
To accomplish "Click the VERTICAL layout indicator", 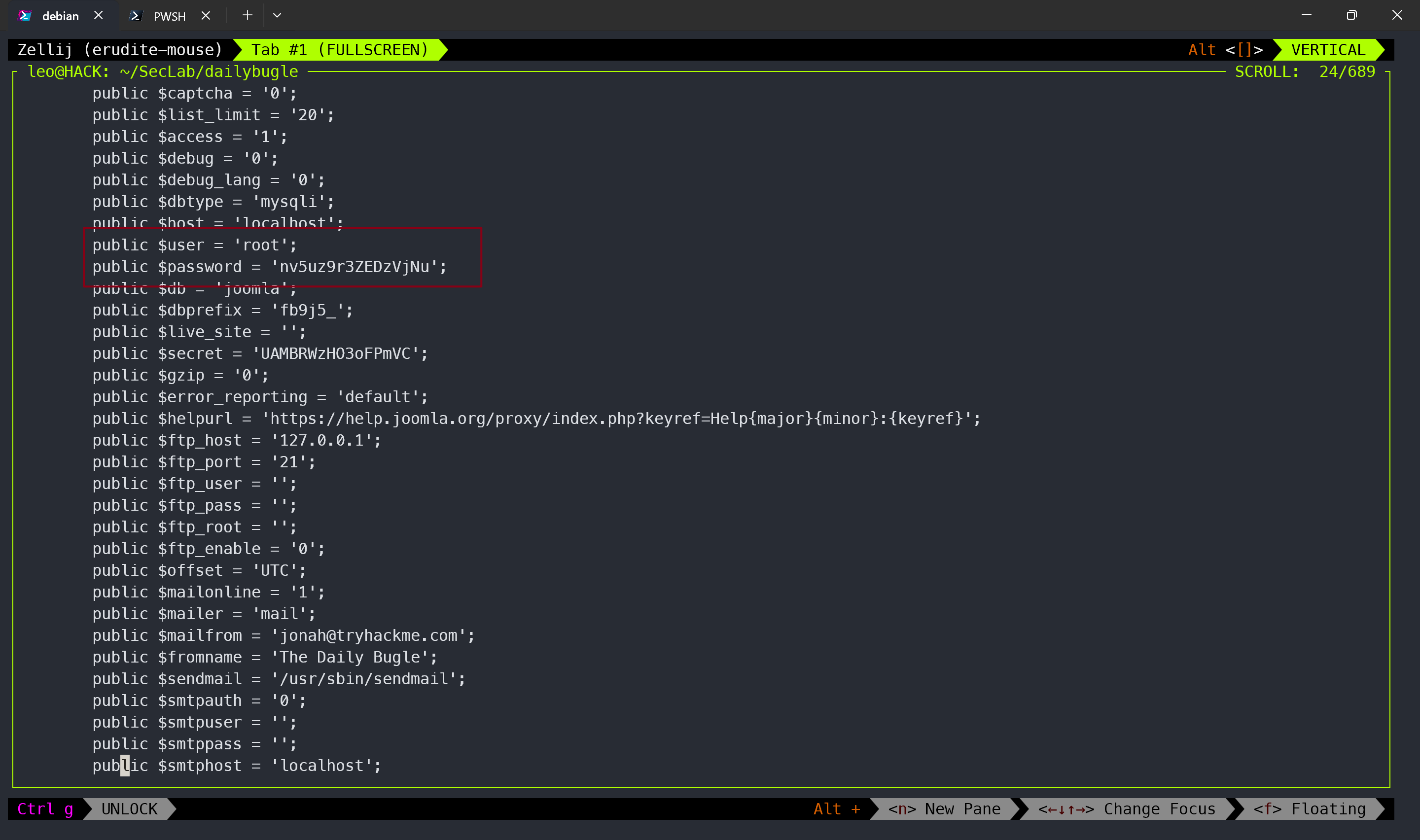I will [x=1328, y=50].
